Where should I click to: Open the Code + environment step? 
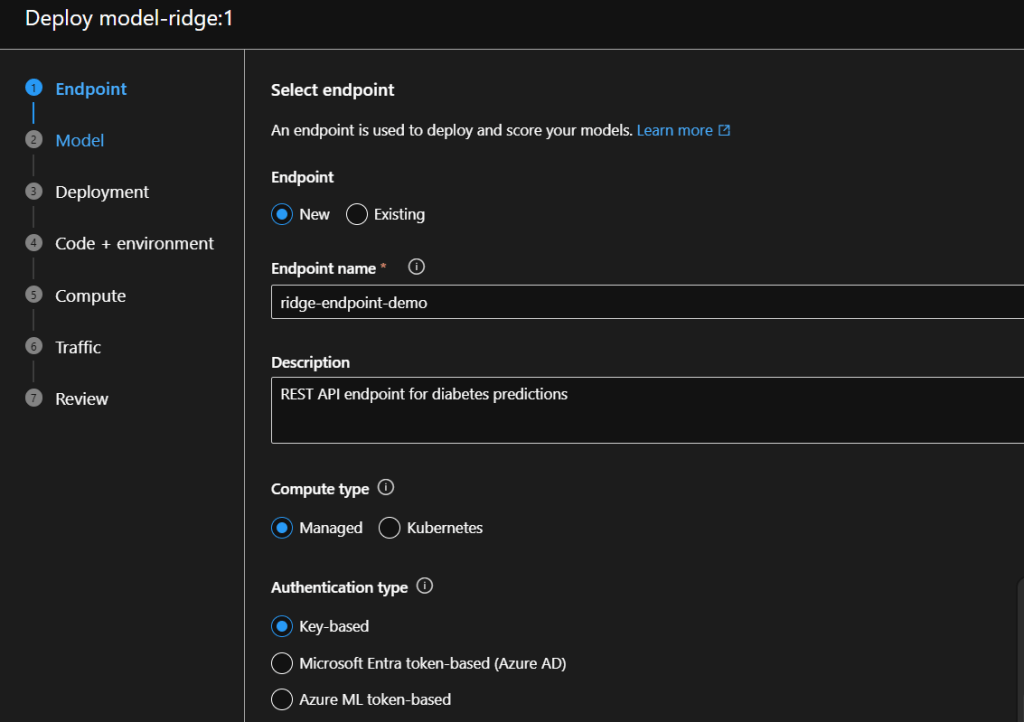pyautogui.click(x=134, y=243)
